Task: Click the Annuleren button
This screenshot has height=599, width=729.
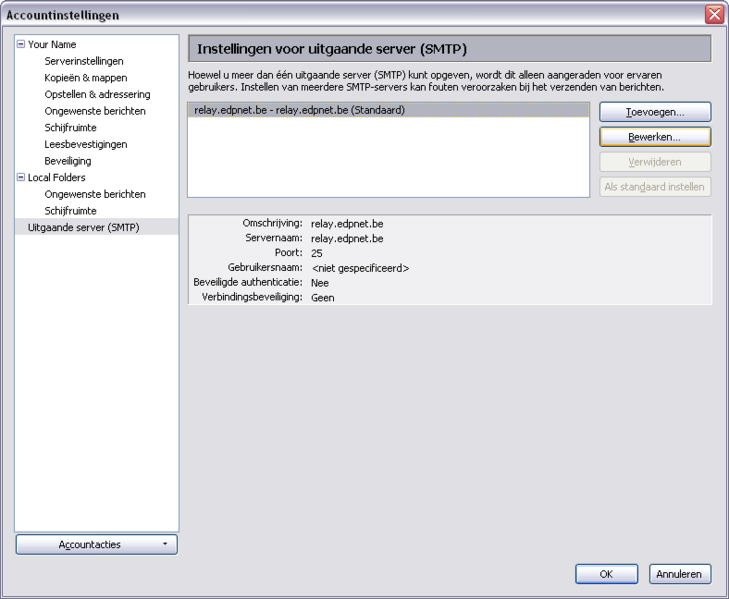Action: point(680,574)
